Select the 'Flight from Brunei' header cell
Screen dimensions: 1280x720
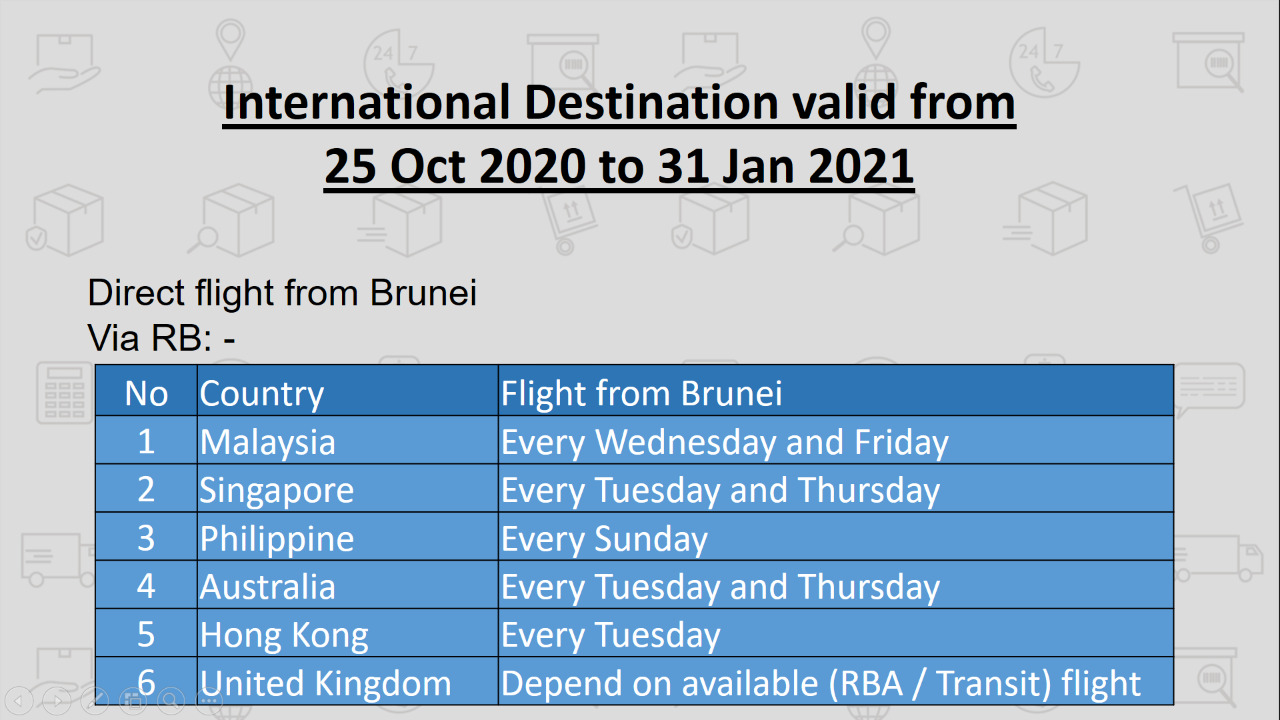coord(836,392)
